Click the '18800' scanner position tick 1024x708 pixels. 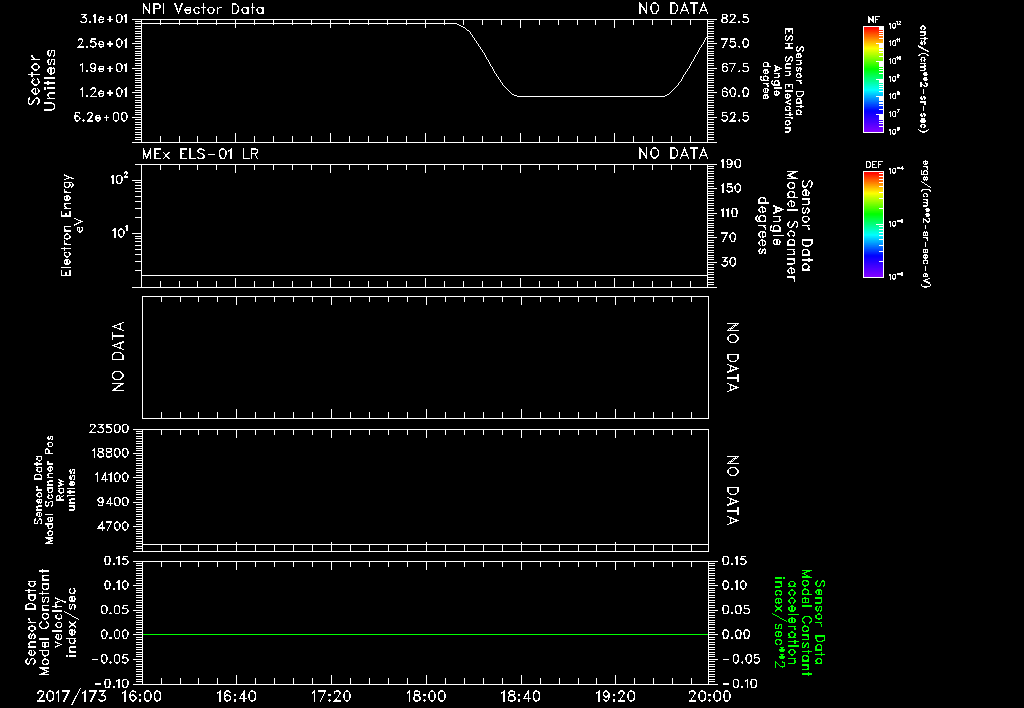tap(108, 453)
